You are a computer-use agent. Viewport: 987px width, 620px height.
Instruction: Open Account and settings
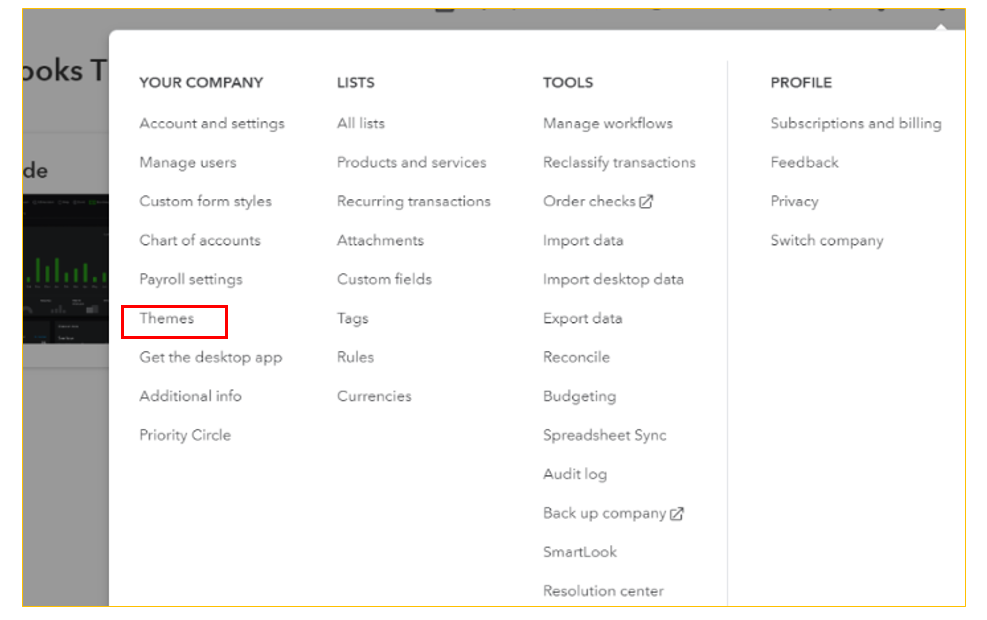pos(212,123)
